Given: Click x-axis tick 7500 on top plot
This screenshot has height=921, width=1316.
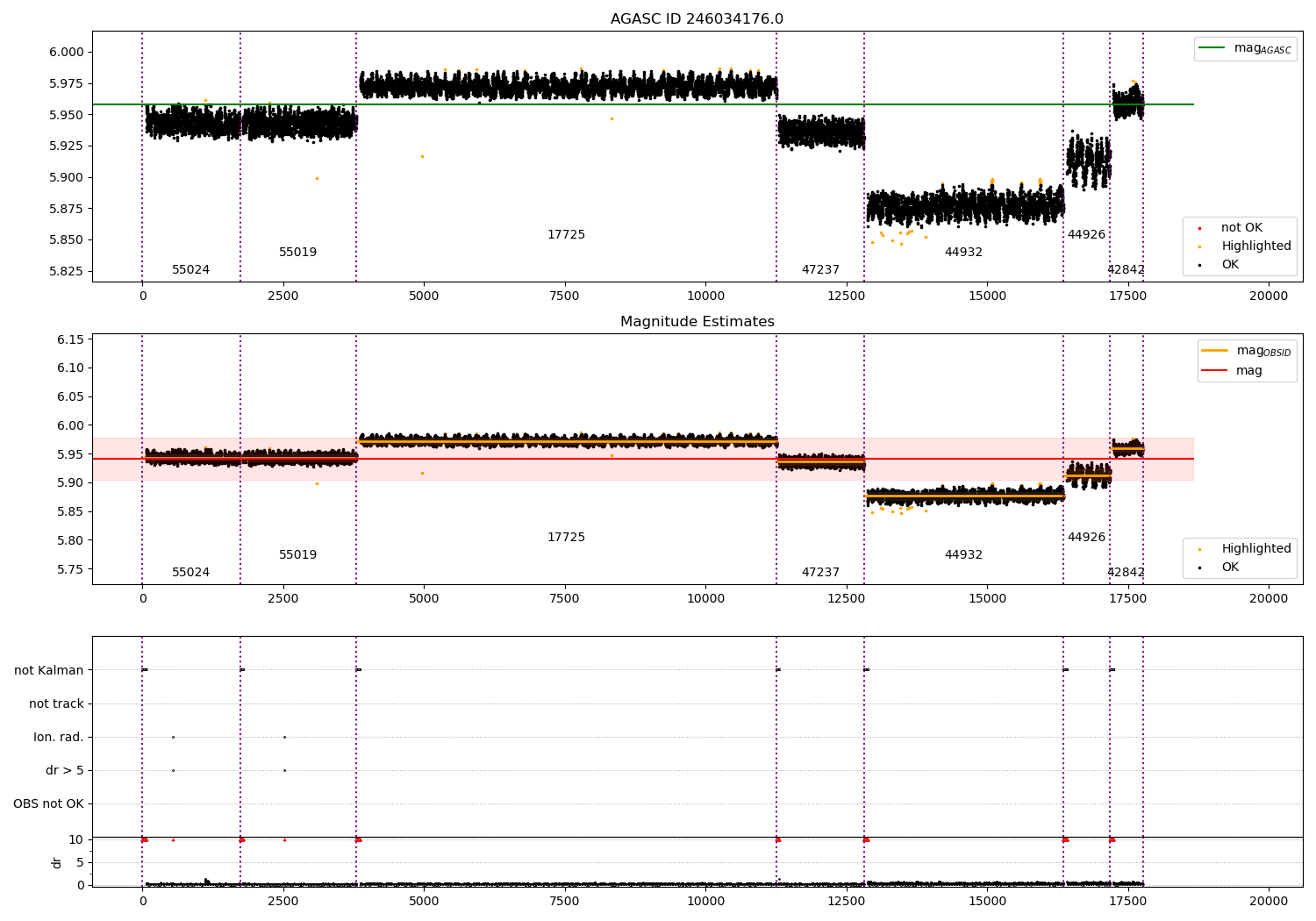Looking at the screenshot, I should [564, 296].
